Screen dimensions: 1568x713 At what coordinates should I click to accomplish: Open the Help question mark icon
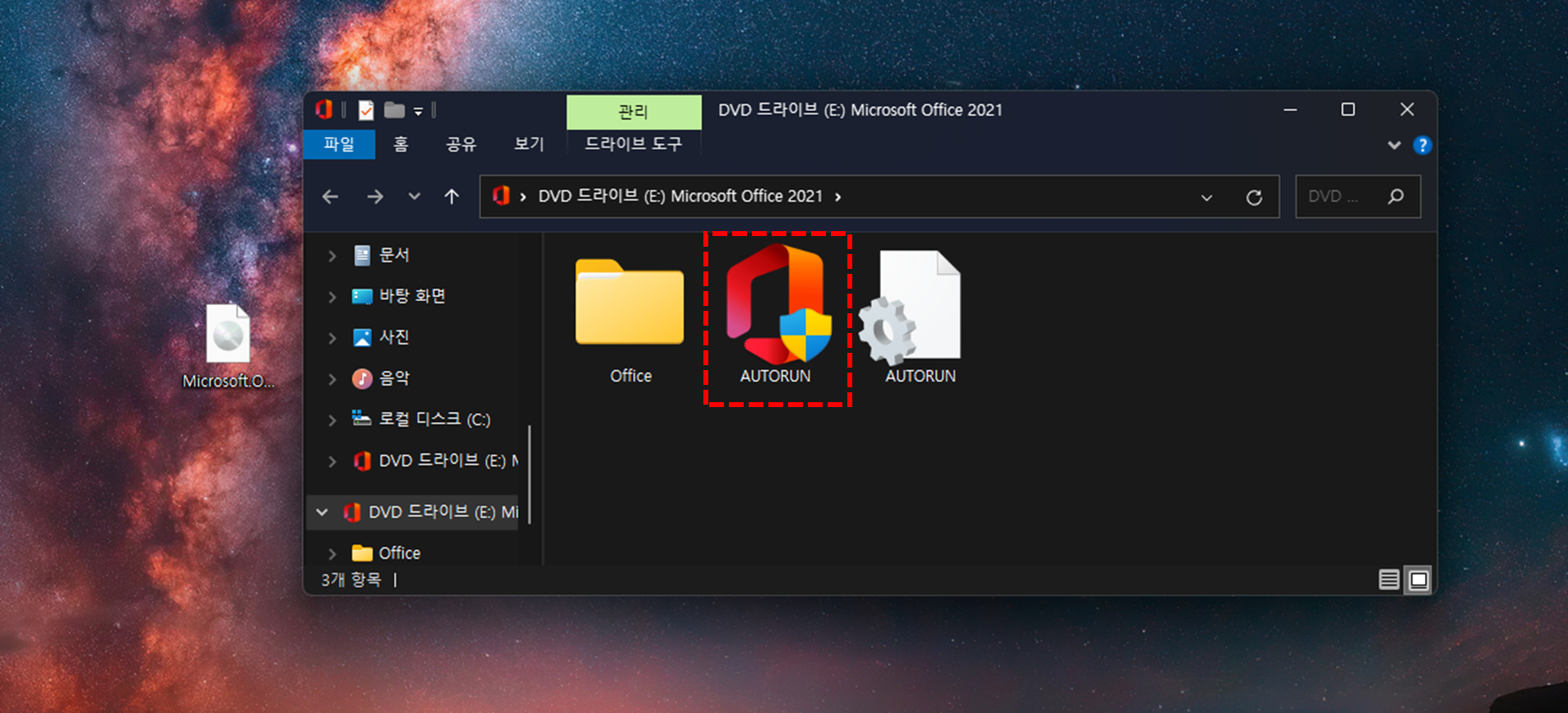coord(1422,145)
